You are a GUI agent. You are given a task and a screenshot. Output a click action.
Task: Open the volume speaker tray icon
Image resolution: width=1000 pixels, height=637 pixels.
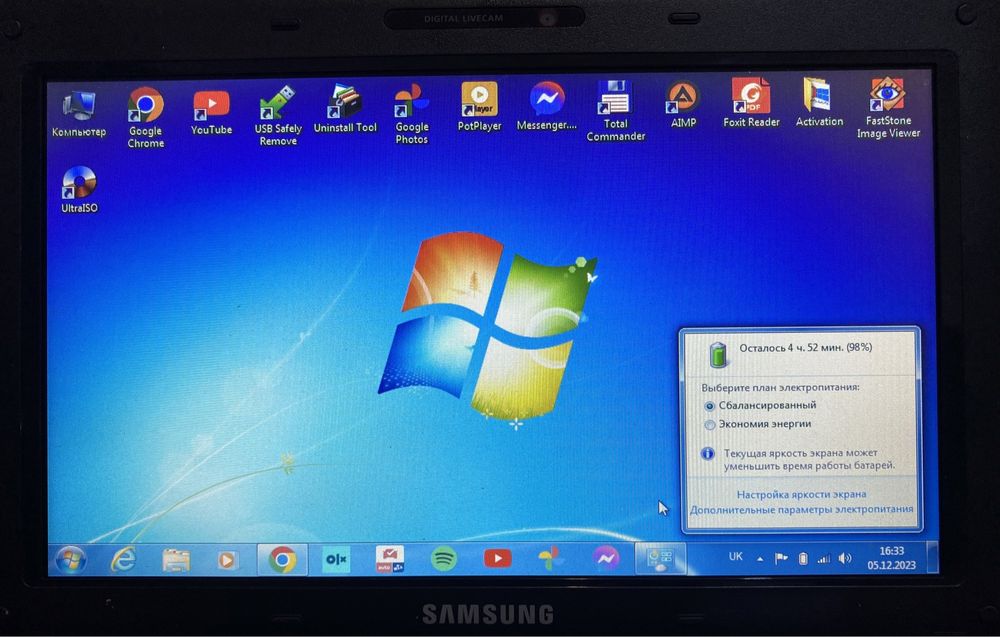click(845, 559)
